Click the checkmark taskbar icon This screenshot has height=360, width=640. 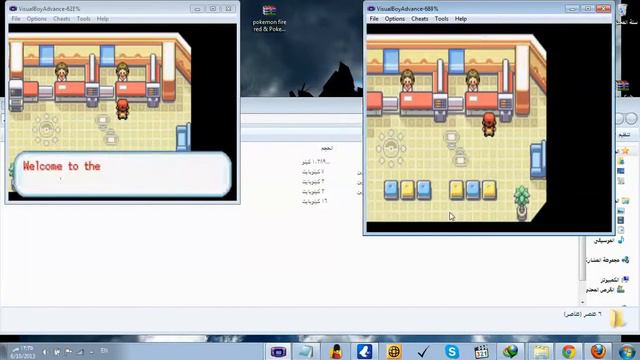point(423,351)
